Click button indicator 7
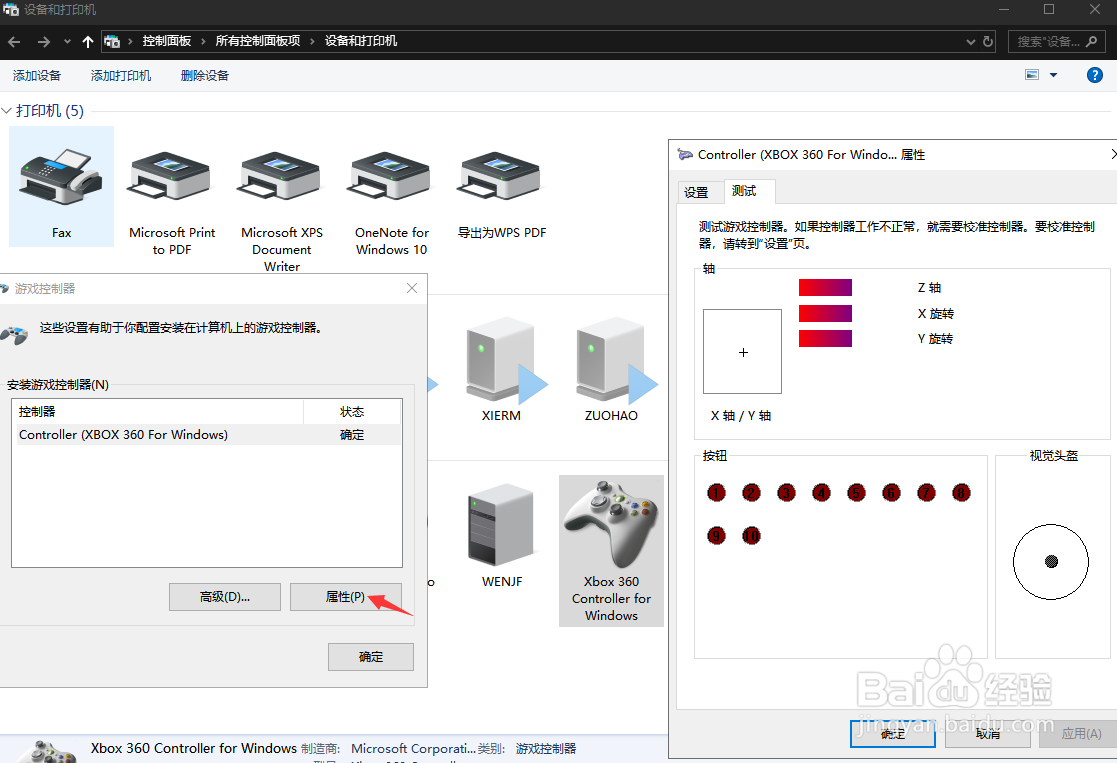The width and height of the screenshot is (1117, 763). [x=925, y=492]
